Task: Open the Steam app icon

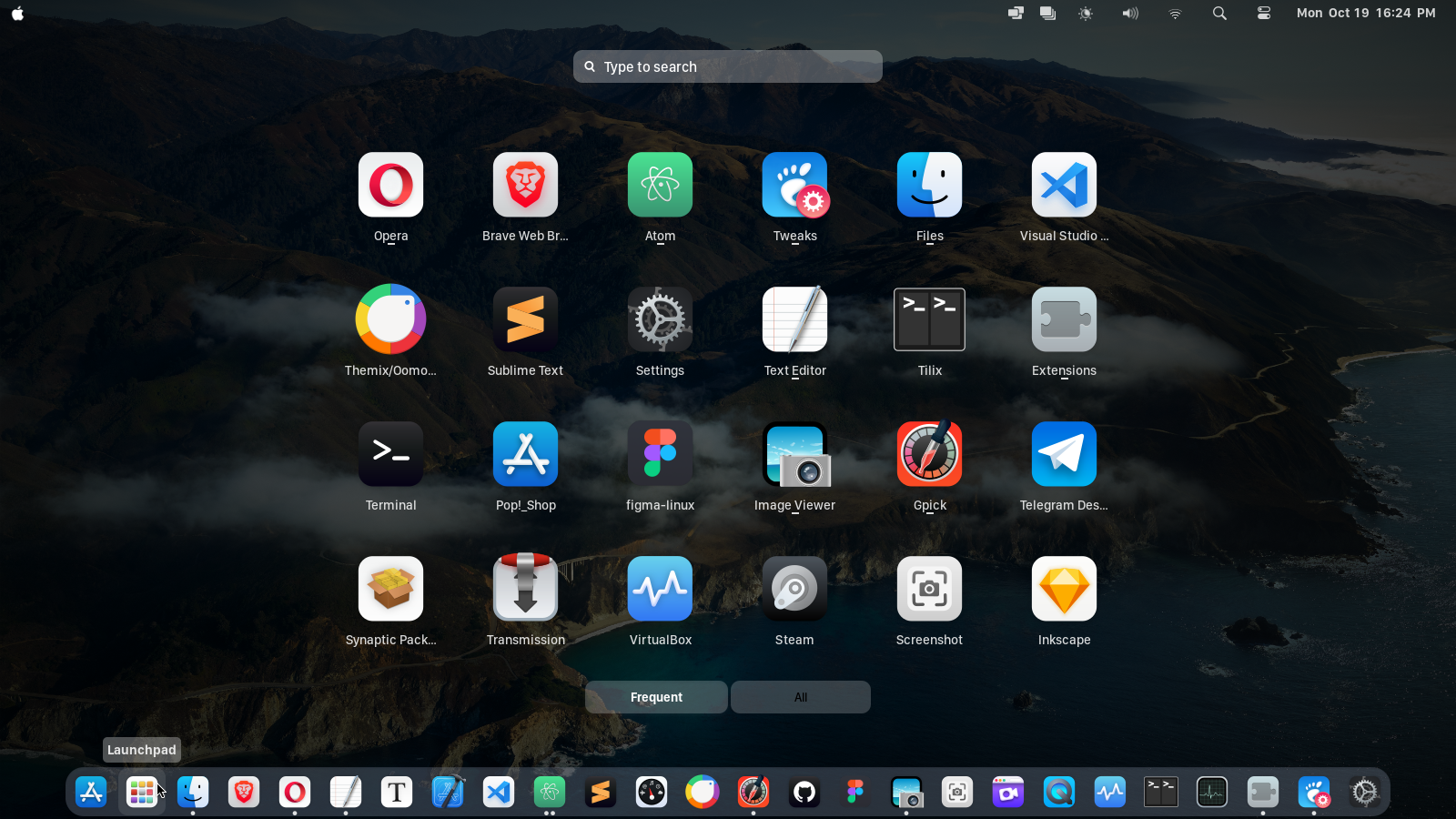Action: pyautogui.click(x=794, y=589)
